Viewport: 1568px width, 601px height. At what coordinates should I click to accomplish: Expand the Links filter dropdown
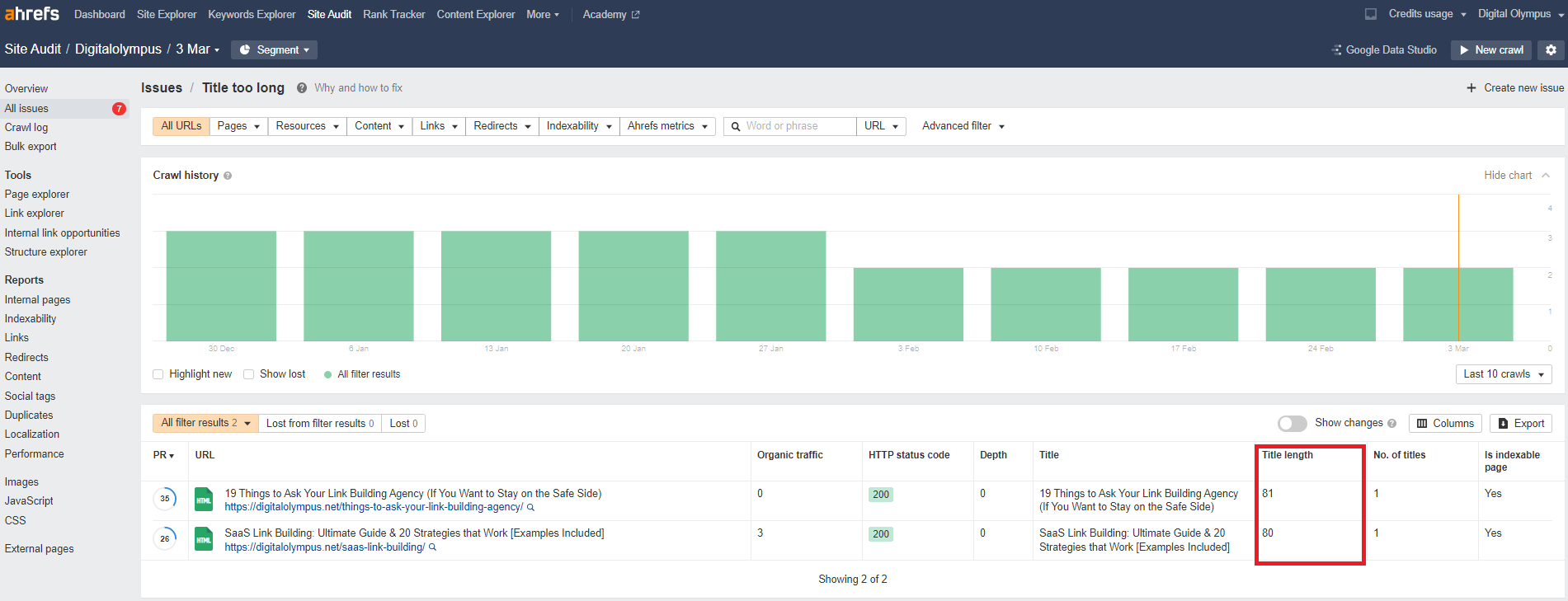(439, 126)
